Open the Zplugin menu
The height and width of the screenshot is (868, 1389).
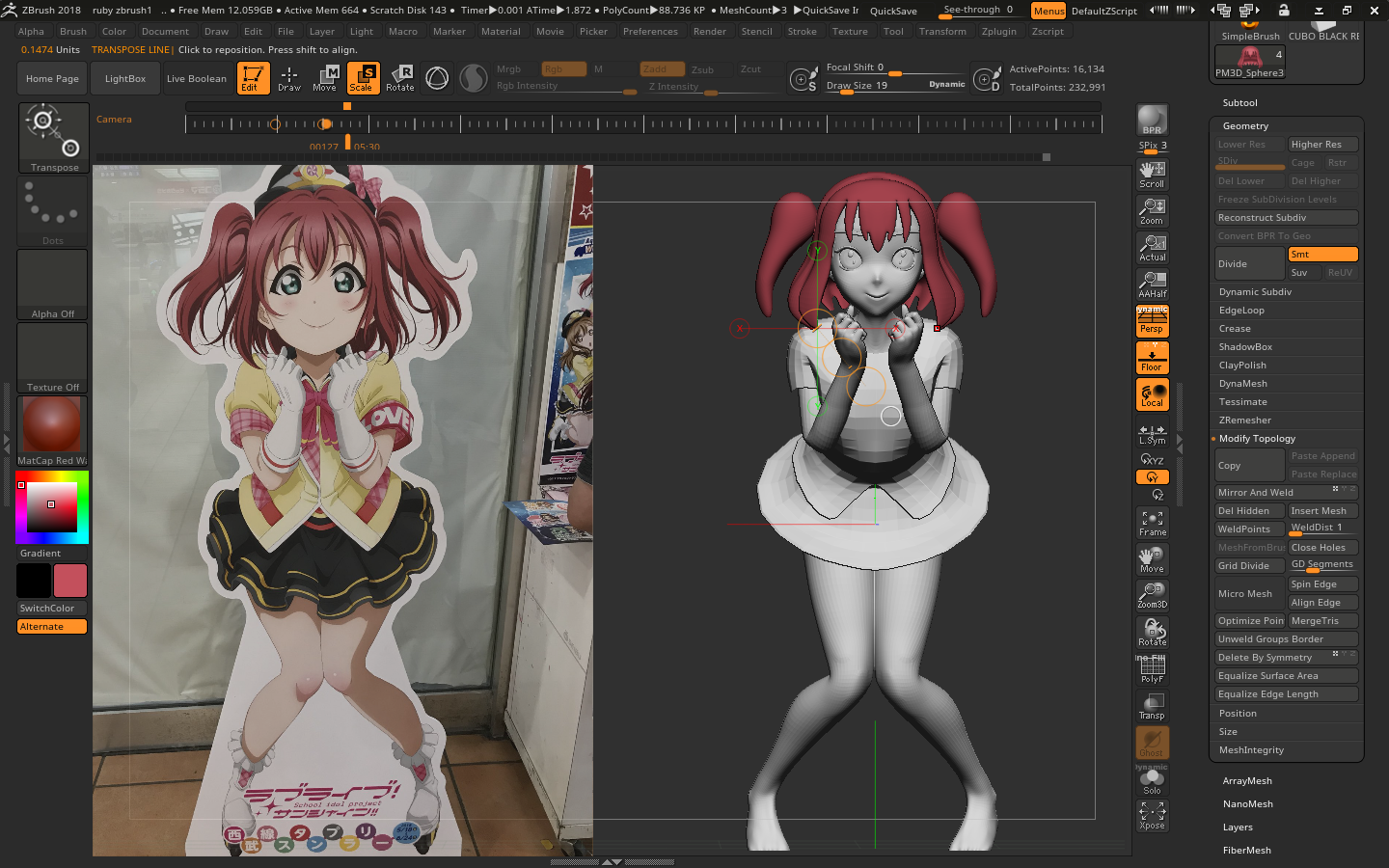coord(999,32)
